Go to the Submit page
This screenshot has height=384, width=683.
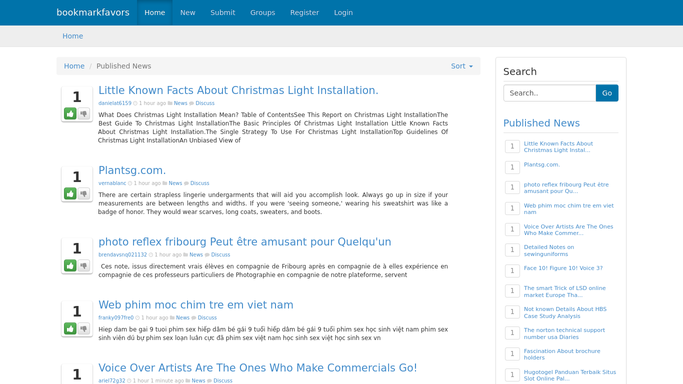(223, 13)
